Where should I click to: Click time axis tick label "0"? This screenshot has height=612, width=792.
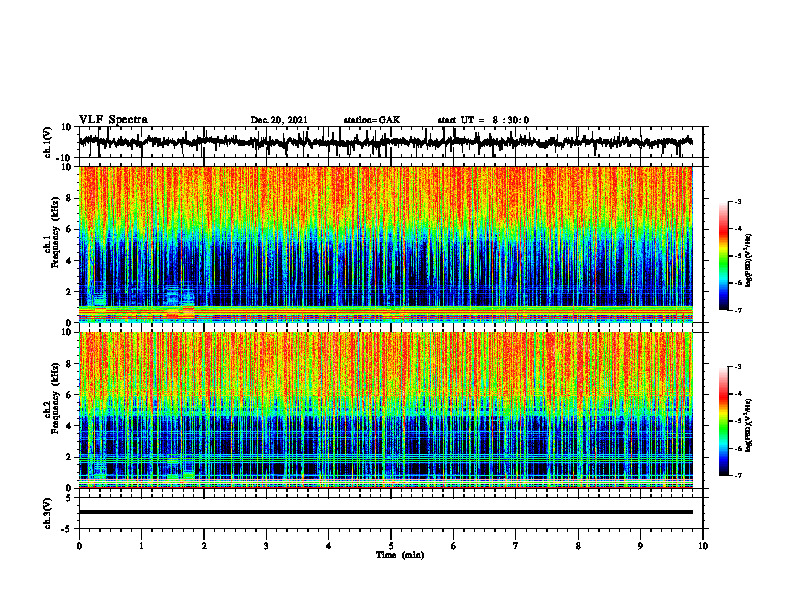coord(79,546)
